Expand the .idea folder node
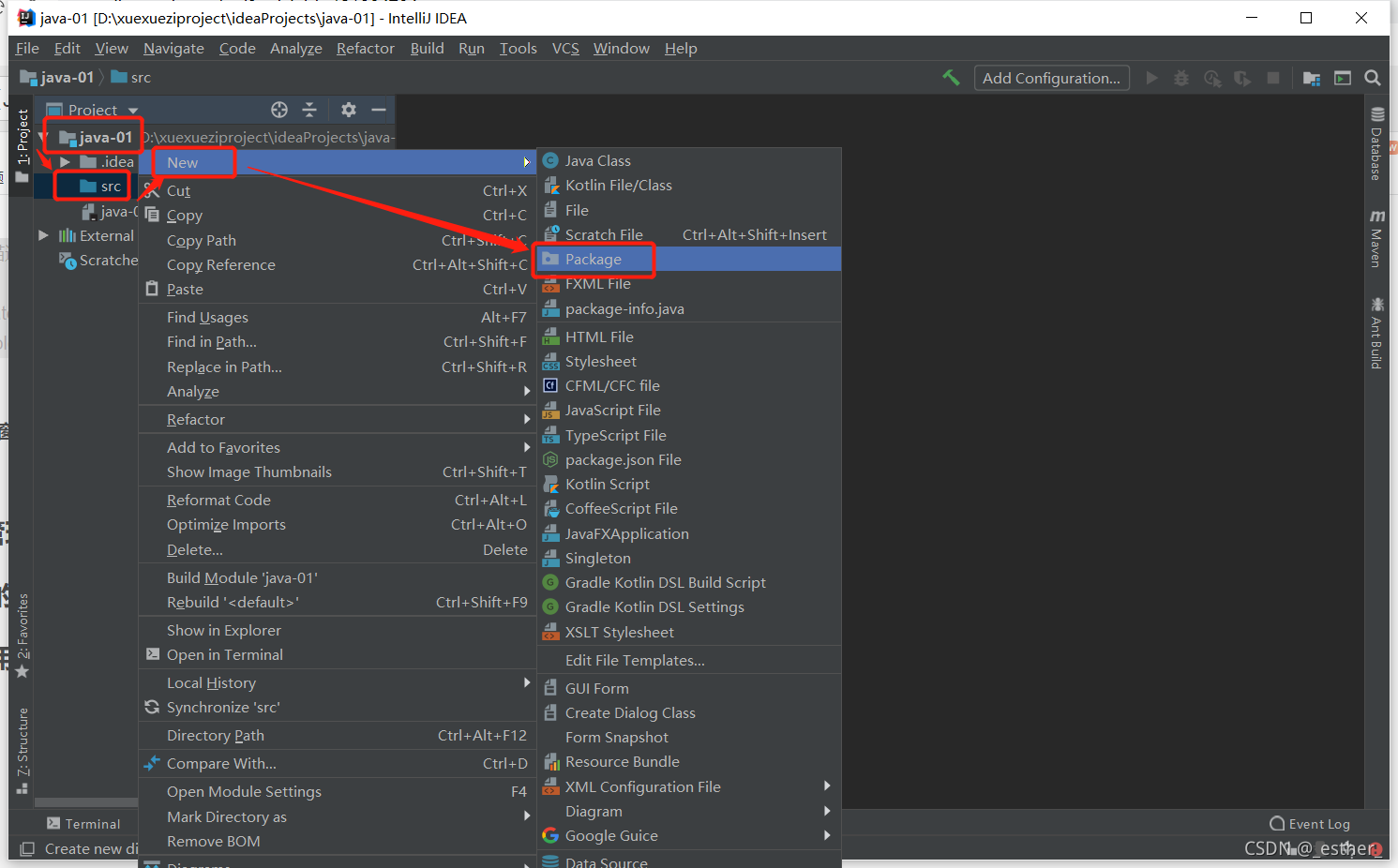Image resolution: width=1398 pixels, height=868 pixels. tap(65, 162)
